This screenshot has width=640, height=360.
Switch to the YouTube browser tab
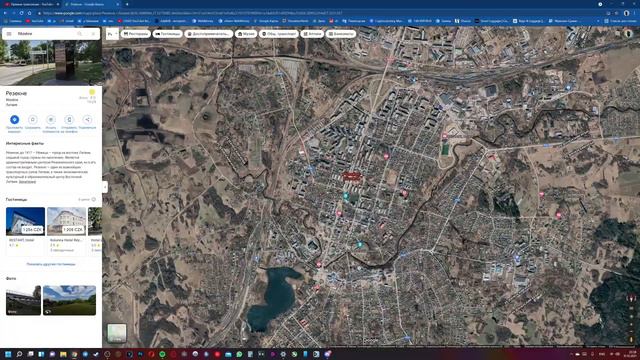[x=32, y=4]
